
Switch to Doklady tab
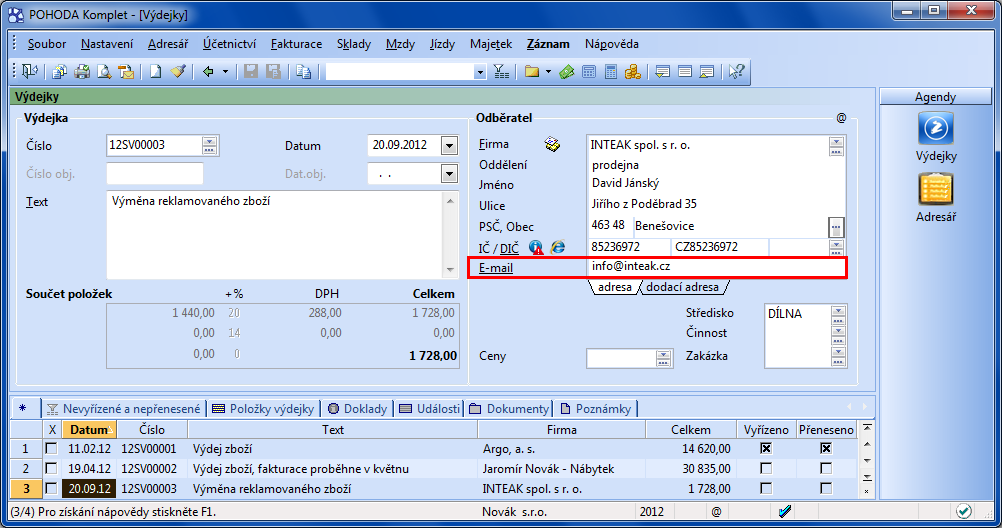click(357, 408)
